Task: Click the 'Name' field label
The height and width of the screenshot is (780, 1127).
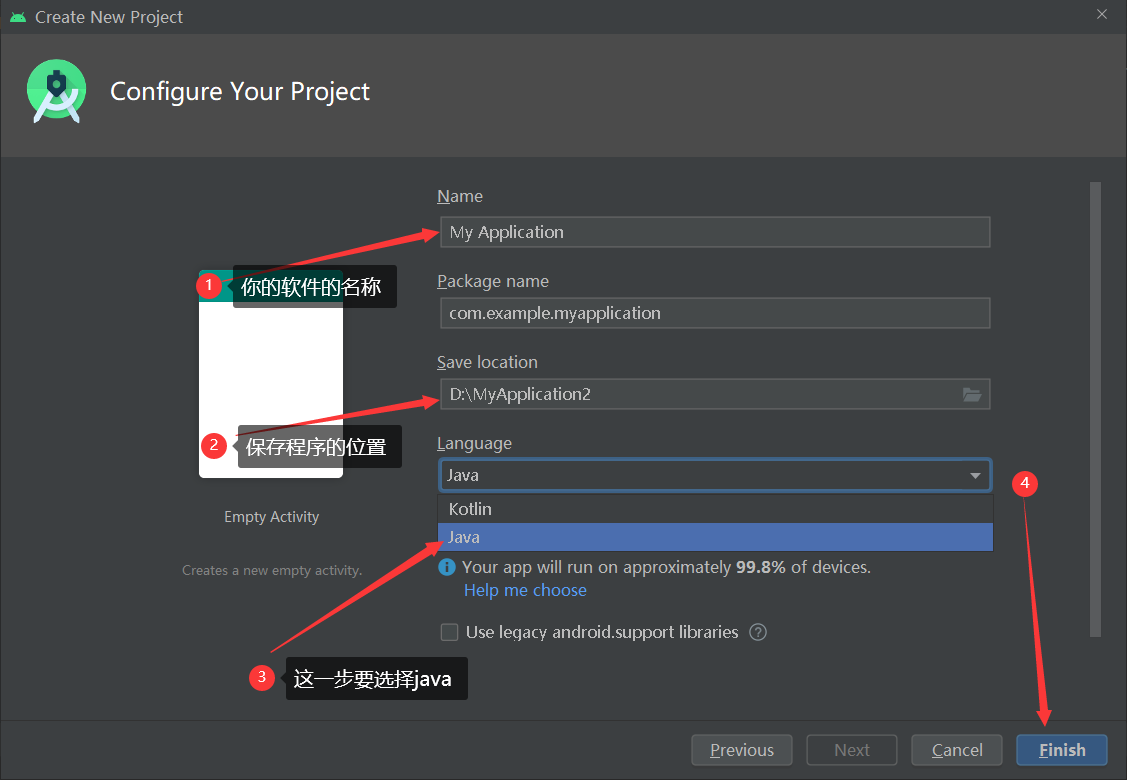Action: pyautogui.click(x=460, y=196)
